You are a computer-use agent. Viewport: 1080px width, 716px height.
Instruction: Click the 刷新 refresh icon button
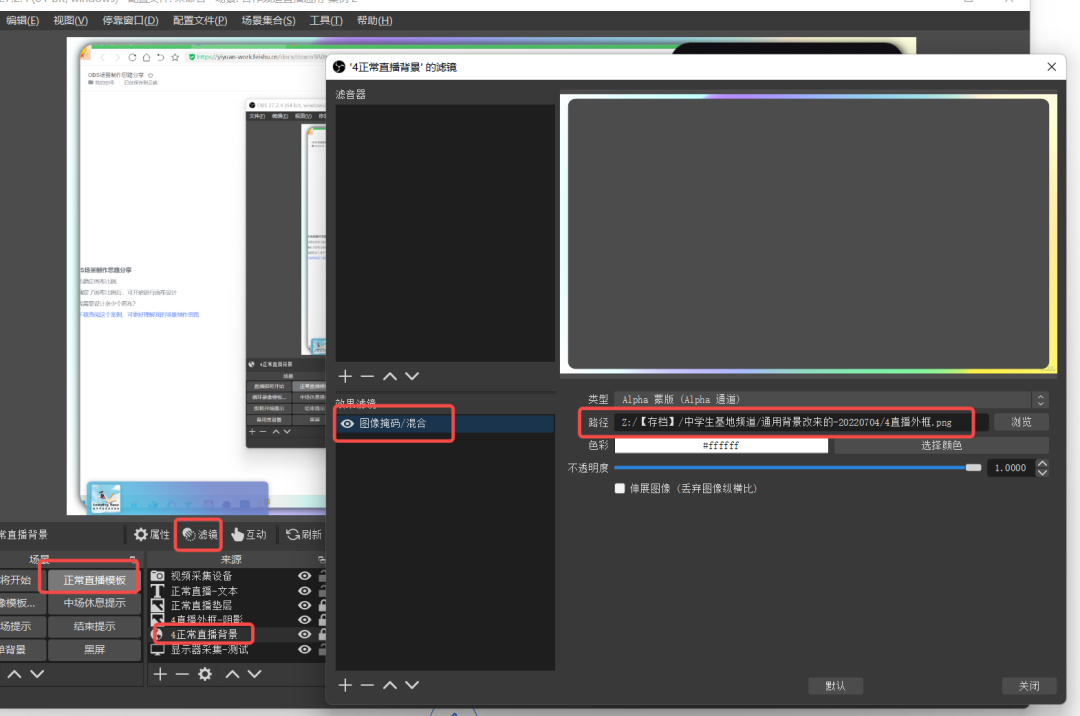coord(293,534)
